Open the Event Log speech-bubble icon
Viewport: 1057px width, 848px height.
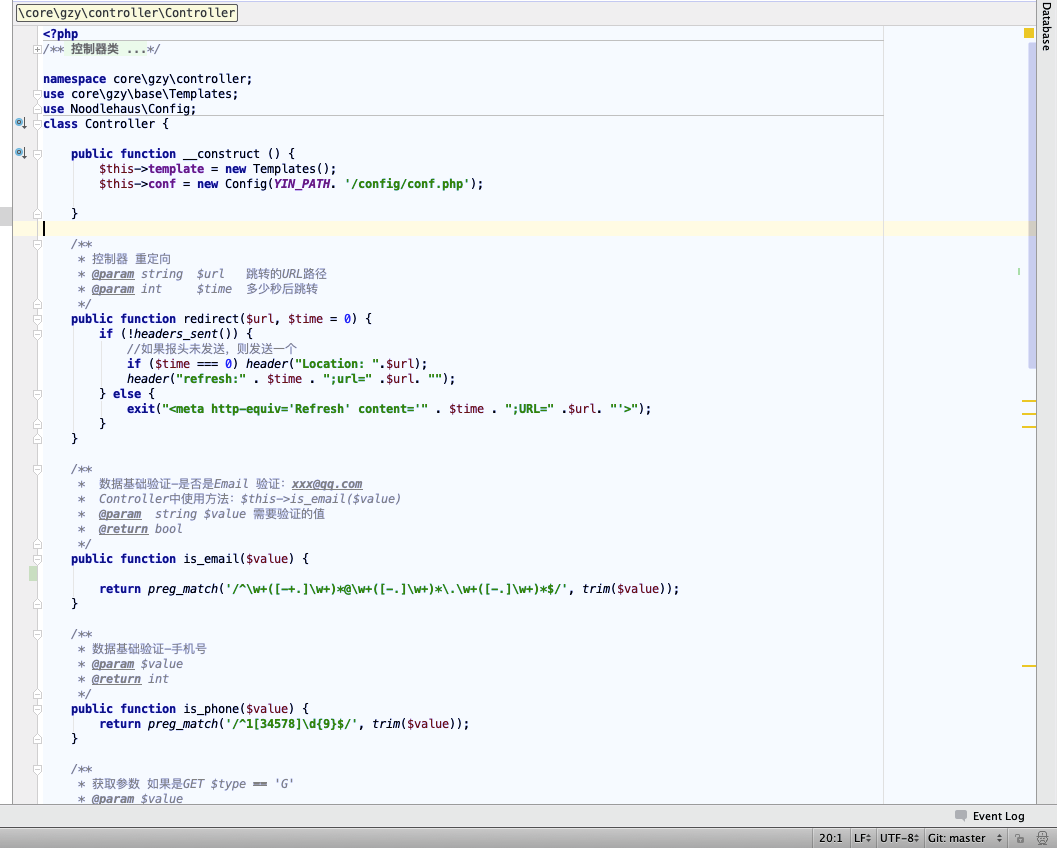[961, 816]
